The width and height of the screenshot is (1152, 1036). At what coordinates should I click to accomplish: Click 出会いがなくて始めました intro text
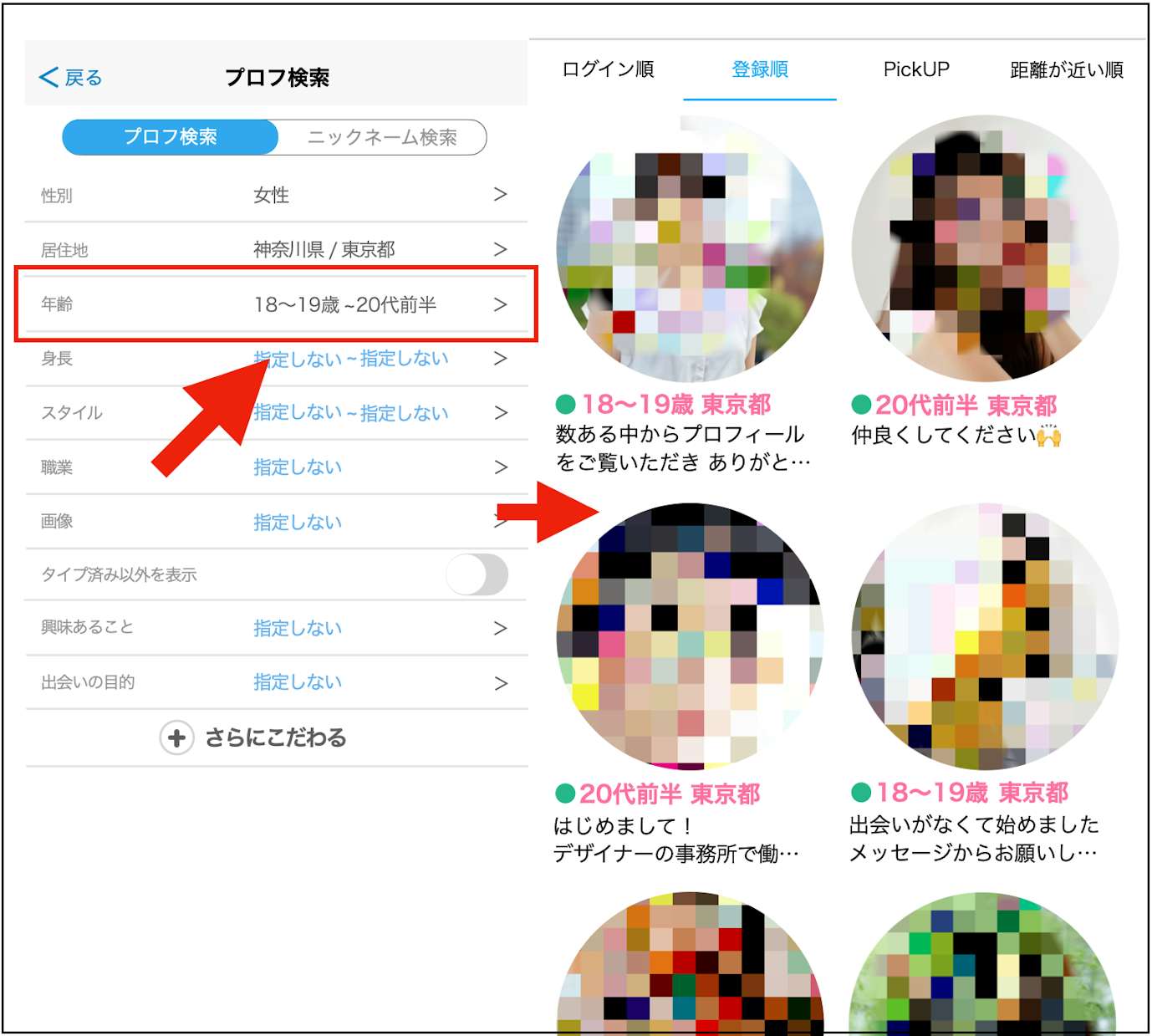[974, 839]
